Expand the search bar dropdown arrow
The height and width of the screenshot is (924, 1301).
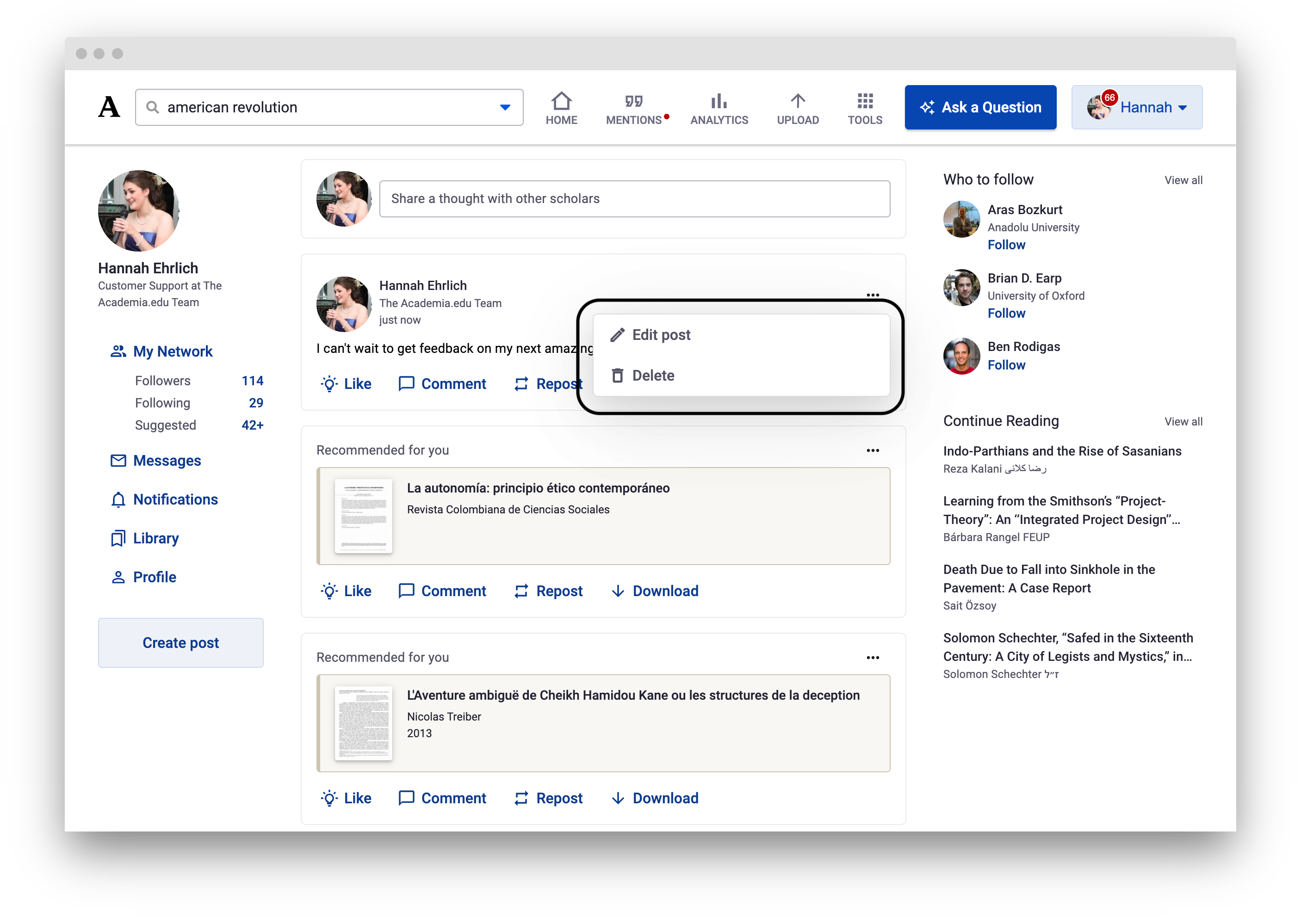[504, 107]
